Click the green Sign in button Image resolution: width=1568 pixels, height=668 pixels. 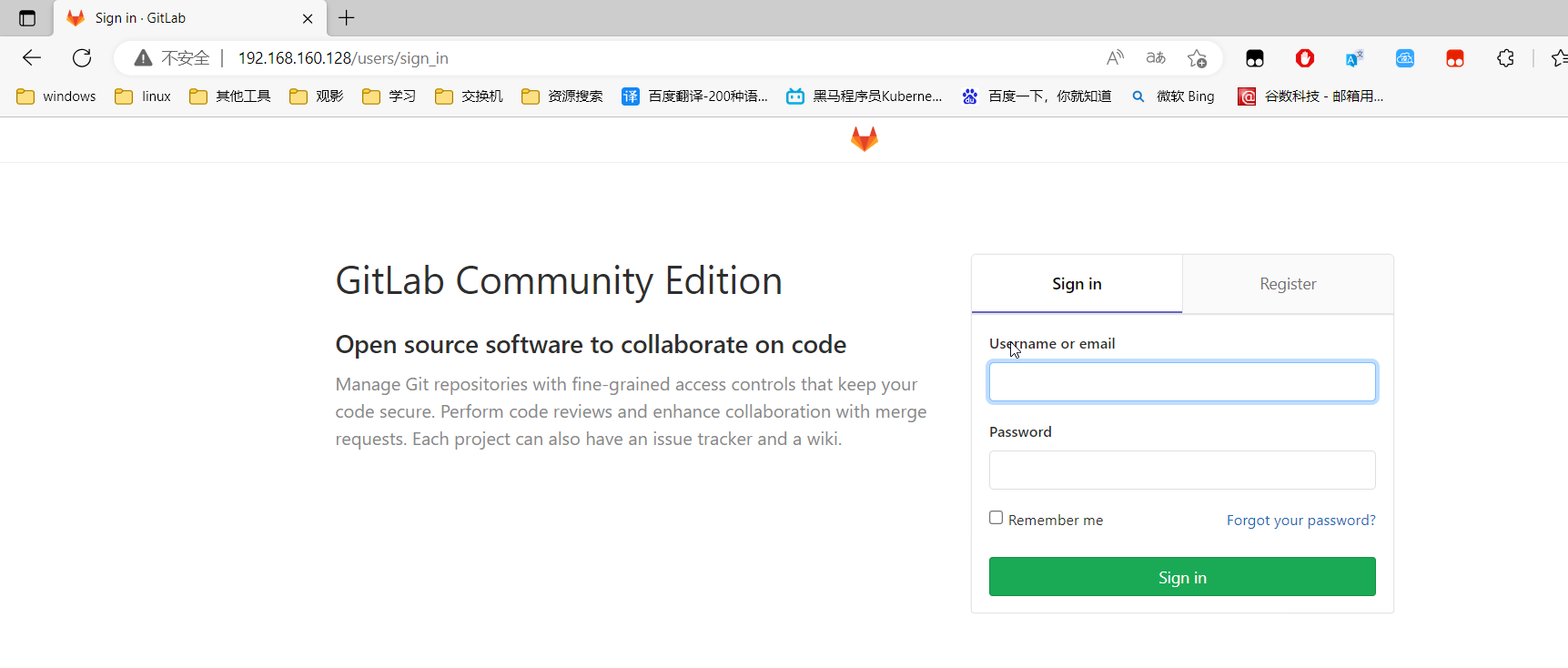pos(1182,577)
